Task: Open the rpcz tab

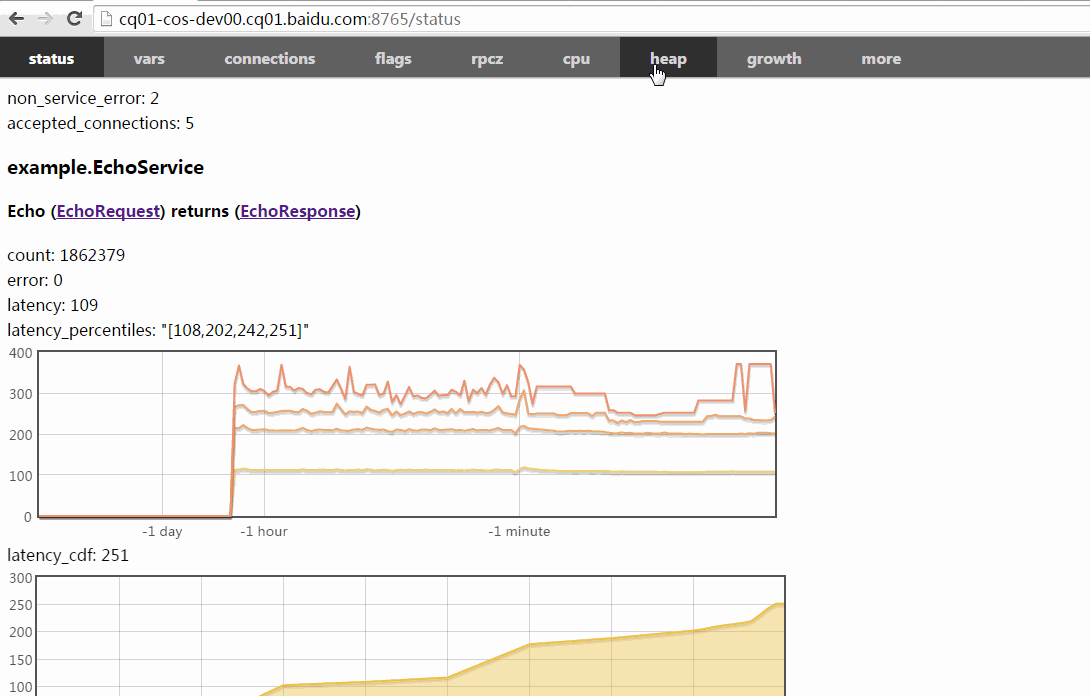Action: click(x=487, y=58)
